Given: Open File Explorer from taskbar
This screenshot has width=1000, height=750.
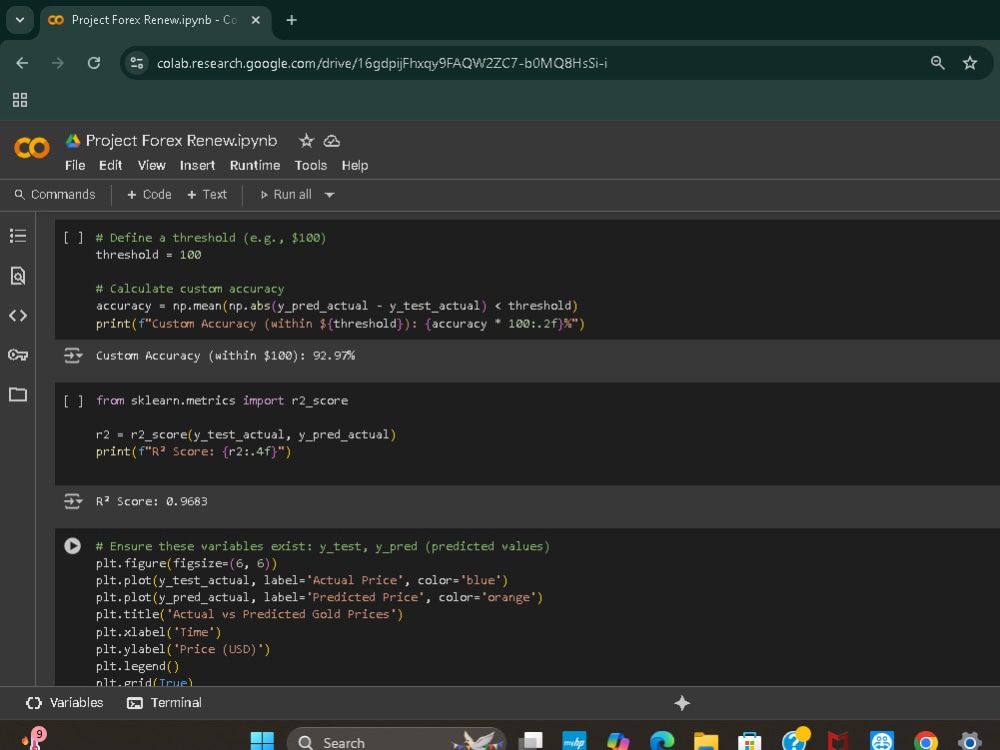Looking at the screenshot, I should tap(705, 741).
